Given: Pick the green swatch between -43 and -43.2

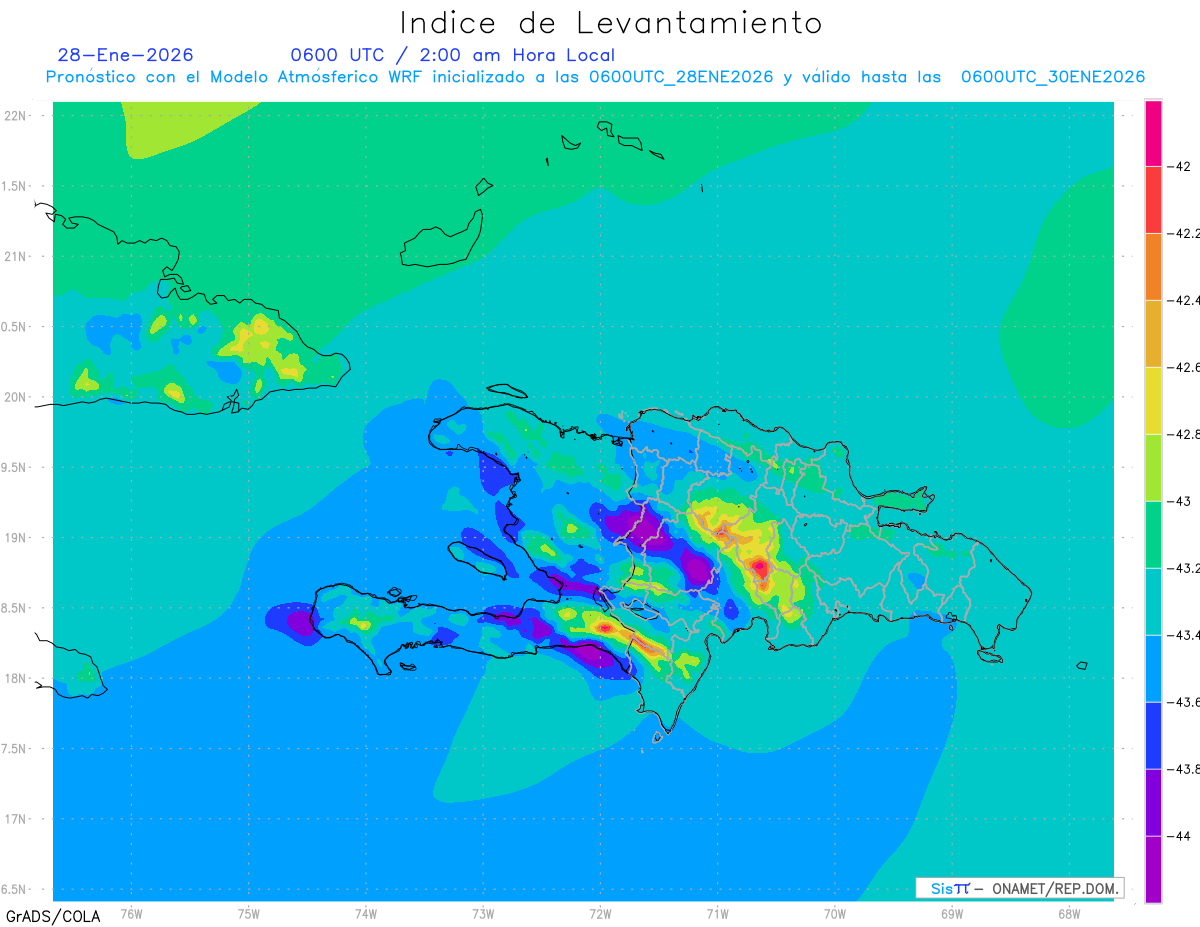Looking at the screenshot, I should click(1153, 535).
